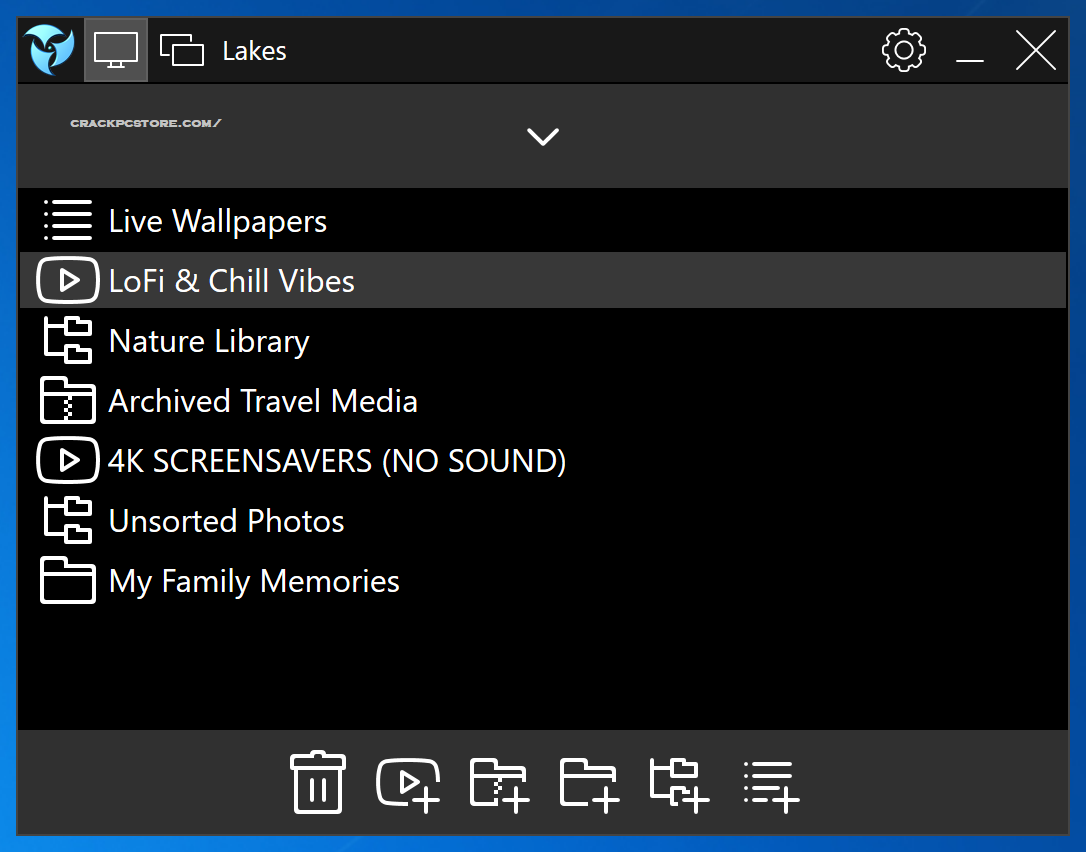Add a zipped archive folder source
Viewport: 1086px width, 852px height.
(499, 782)
